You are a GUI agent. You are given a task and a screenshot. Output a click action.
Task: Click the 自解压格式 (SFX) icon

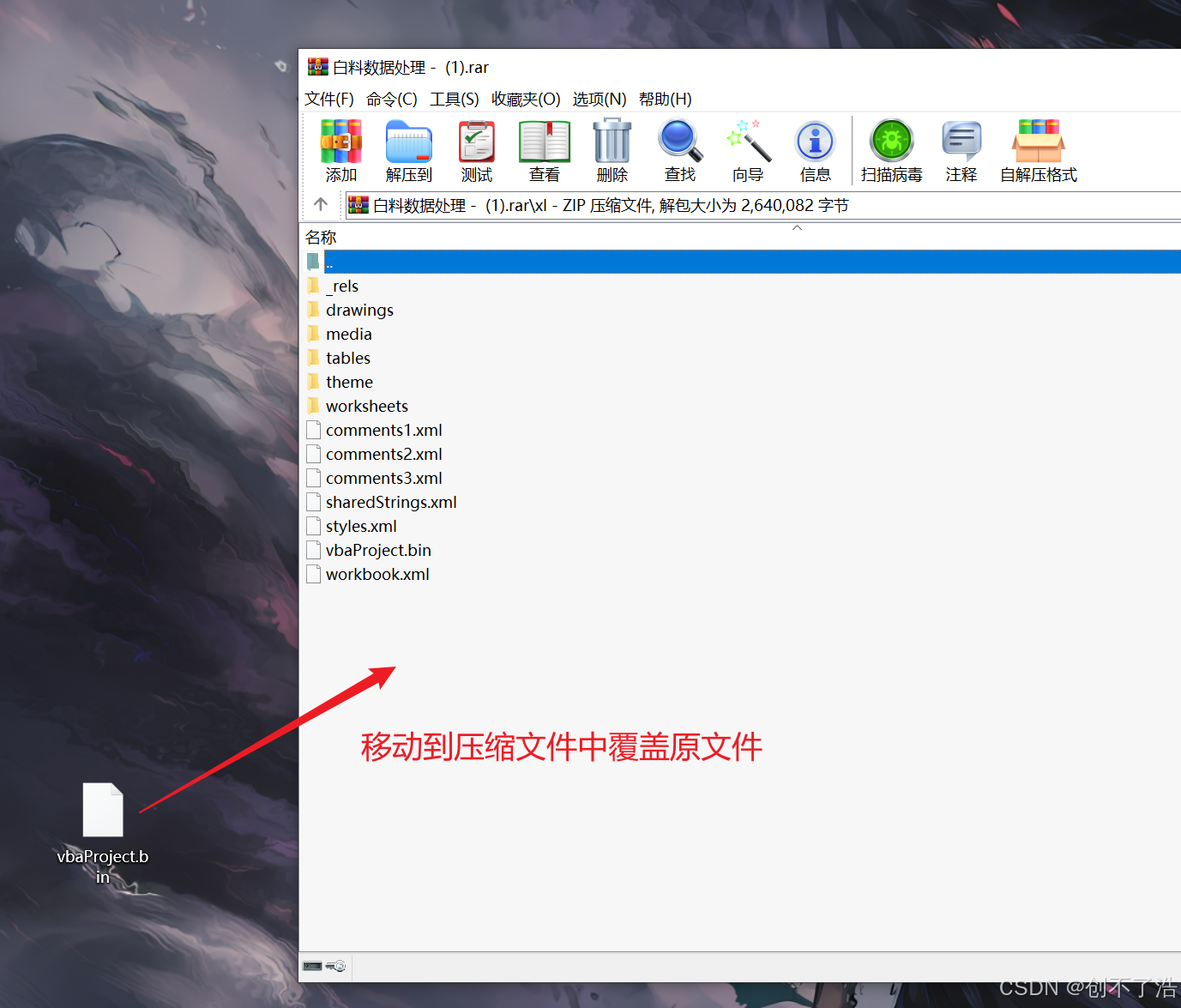(1039, 142)
